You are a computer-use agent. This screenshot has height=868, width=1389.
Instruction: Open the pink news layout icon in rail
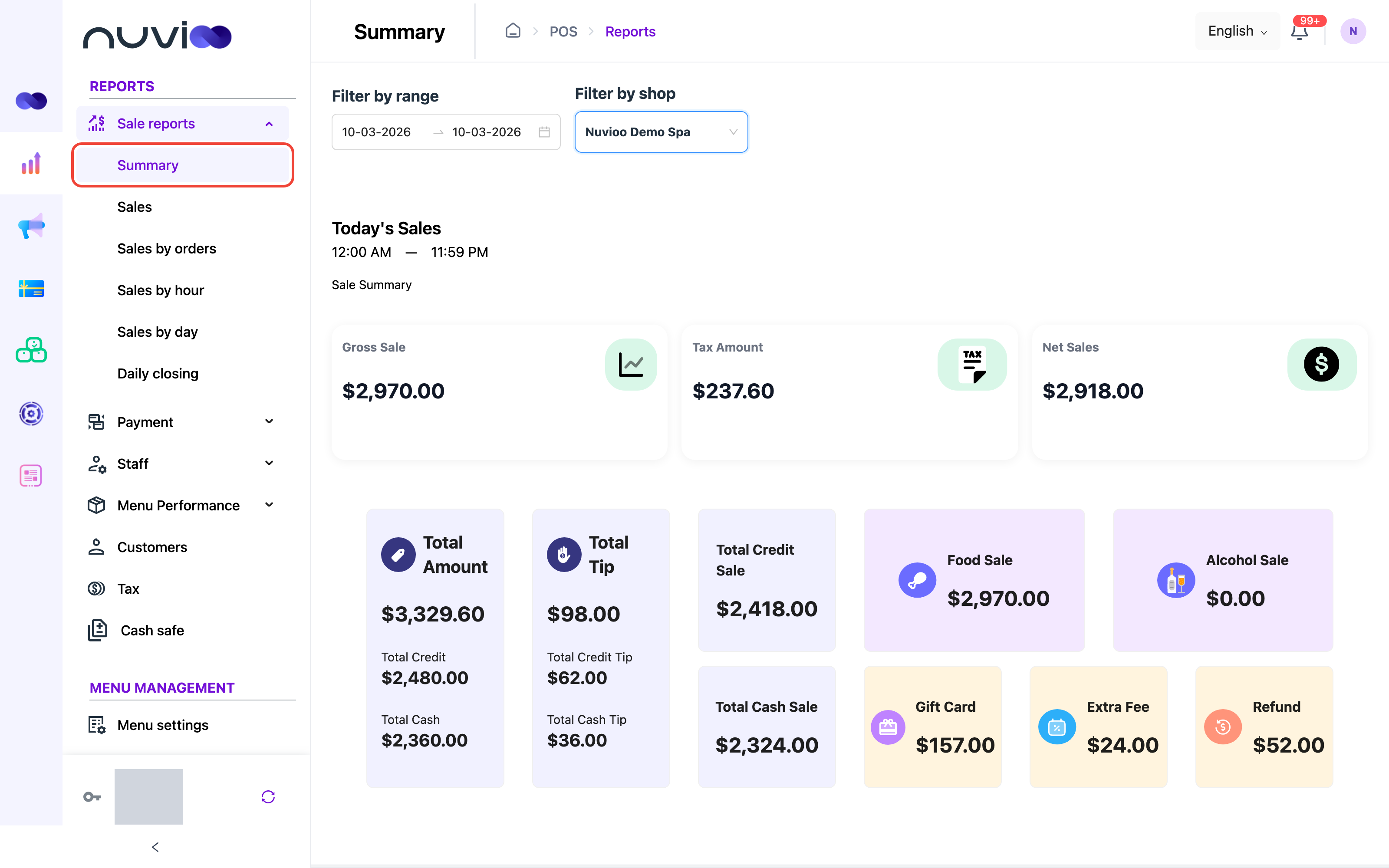(31, 475)
